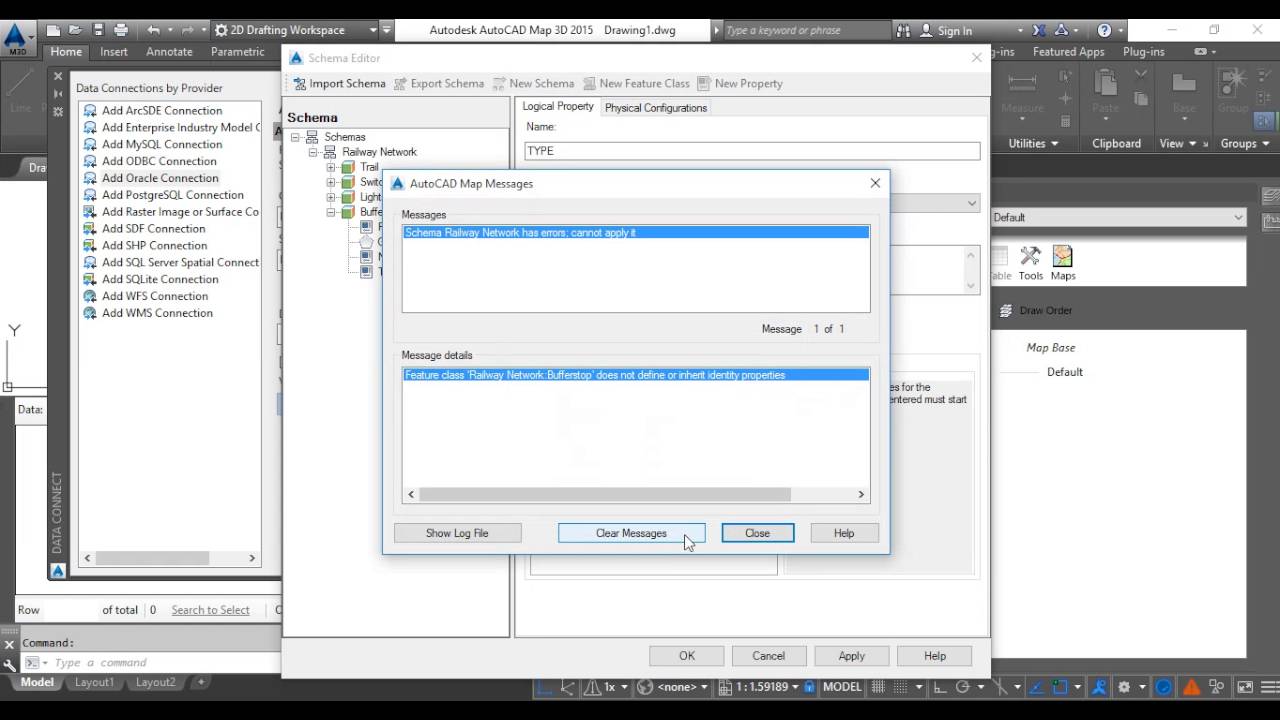
Task: Click the lock icon beside the scale in status bar
Action: (810, 687)
